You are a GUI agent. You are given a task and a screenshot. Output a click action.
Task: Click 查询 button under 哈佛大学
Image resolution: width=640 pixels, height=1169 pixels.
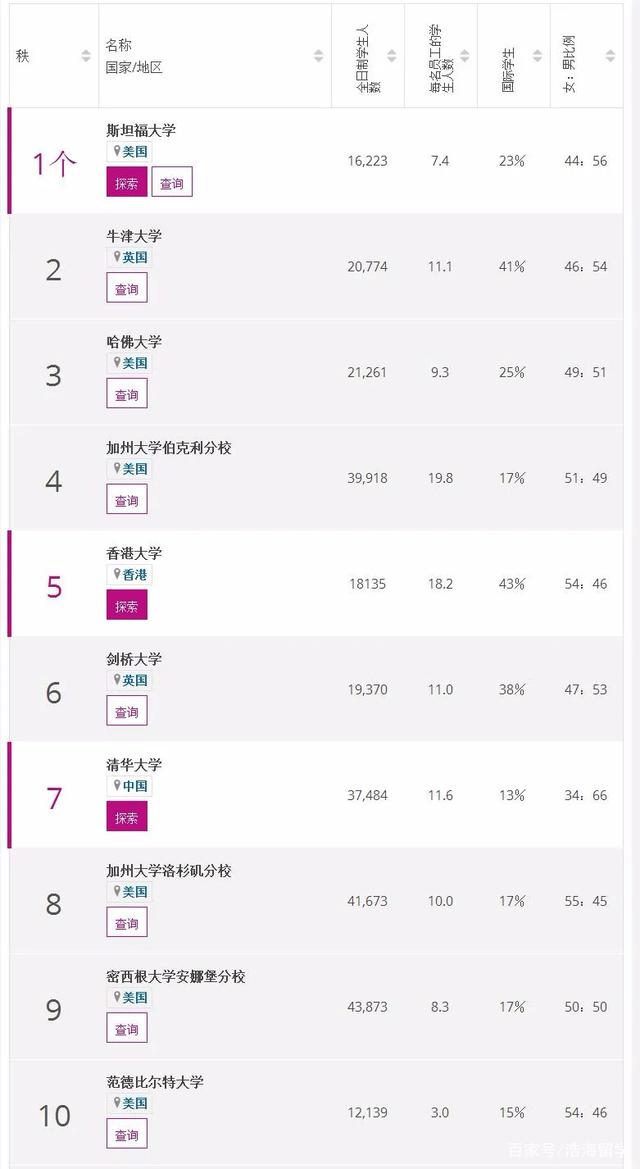click(127, 394)
